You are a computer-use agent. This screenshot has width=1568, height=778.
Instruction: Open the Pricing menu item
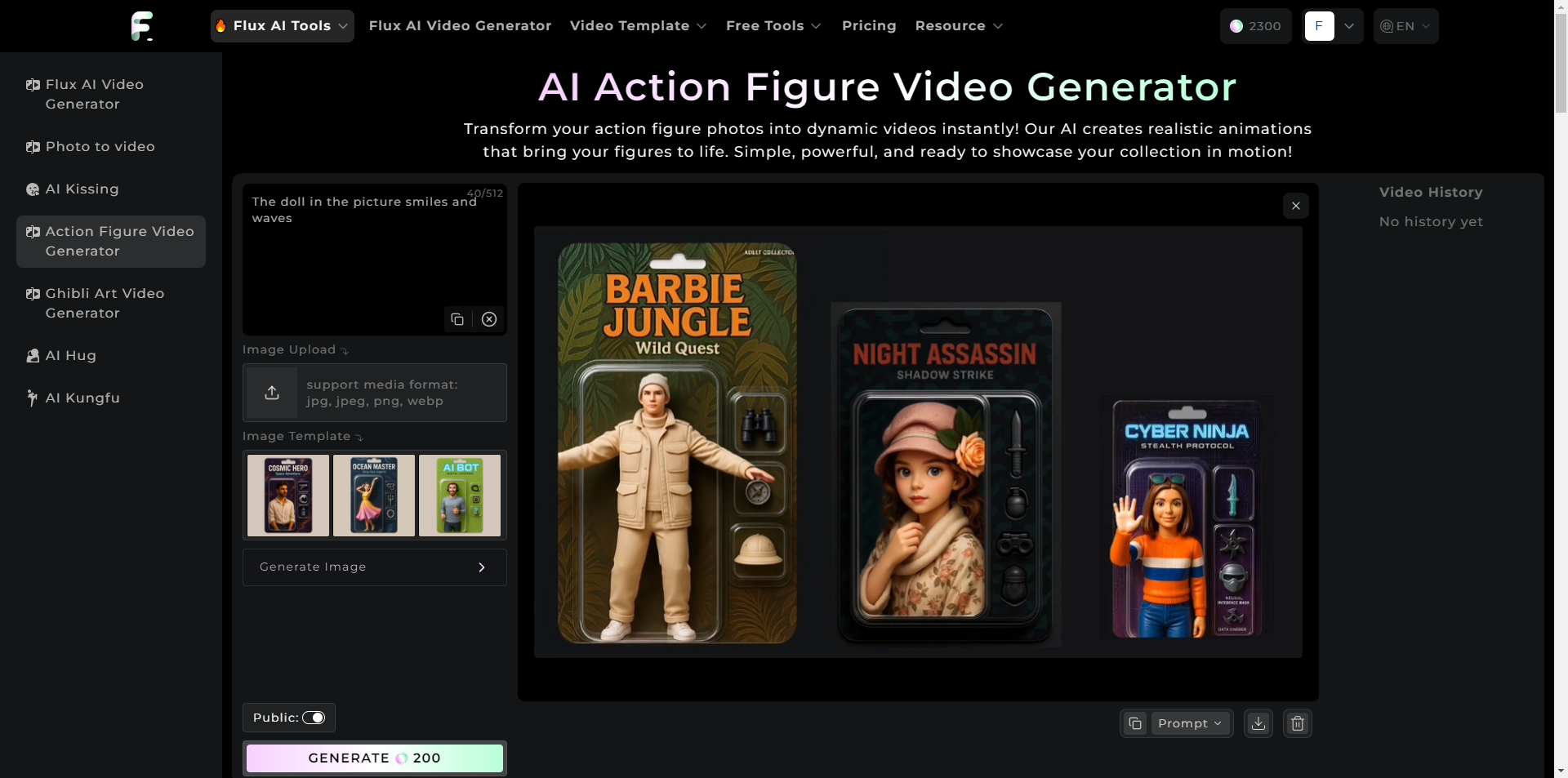tap(869, 25)
